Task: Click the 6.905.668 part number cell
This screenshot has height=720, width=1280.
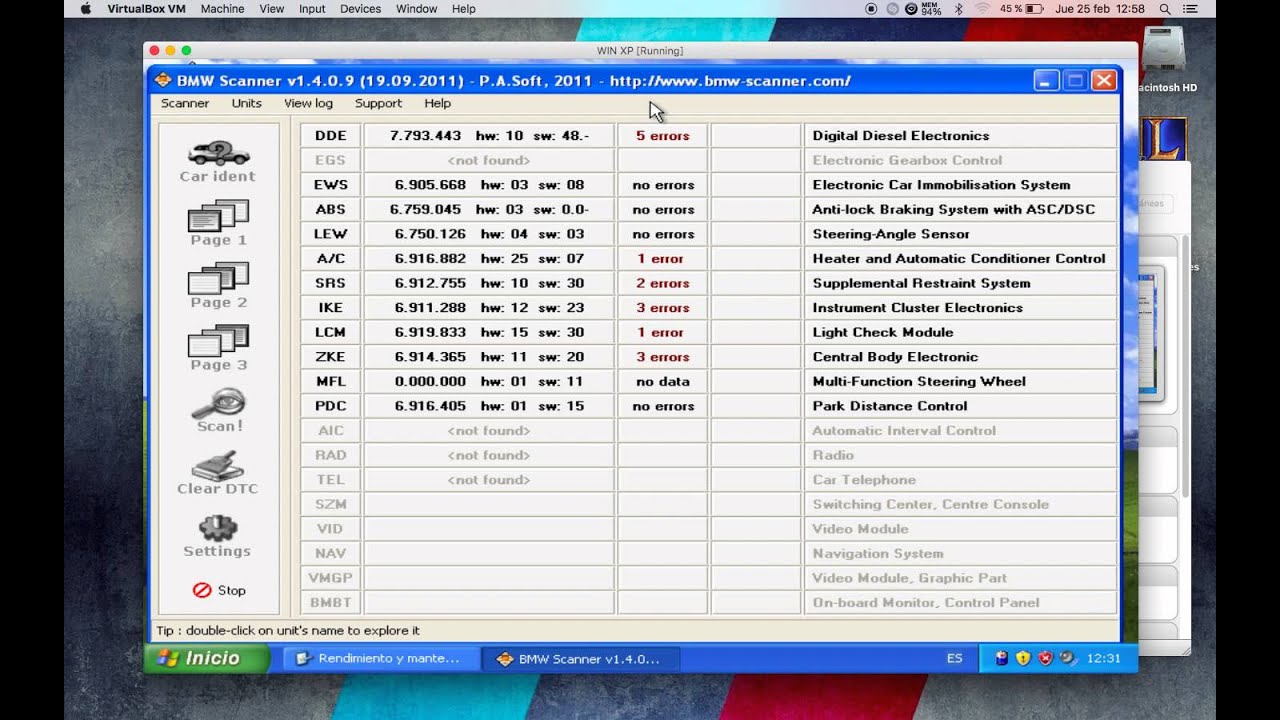Action: (489, 185)
